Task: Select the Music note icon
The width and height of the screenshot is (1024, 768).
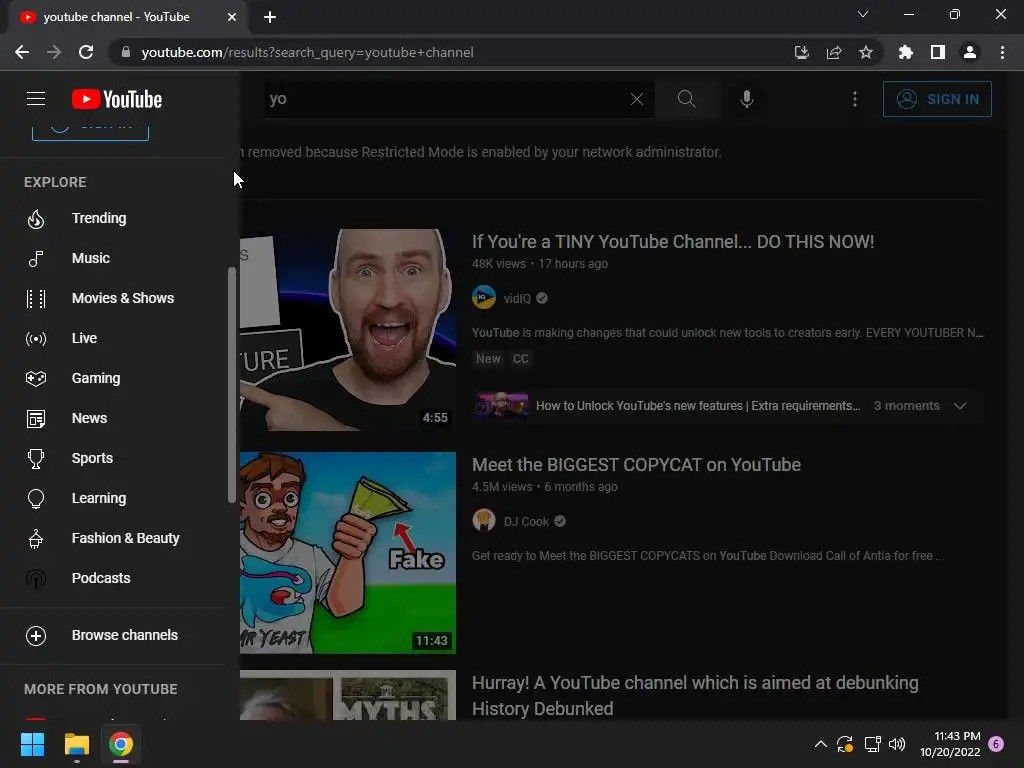Action: coord(36,259)
